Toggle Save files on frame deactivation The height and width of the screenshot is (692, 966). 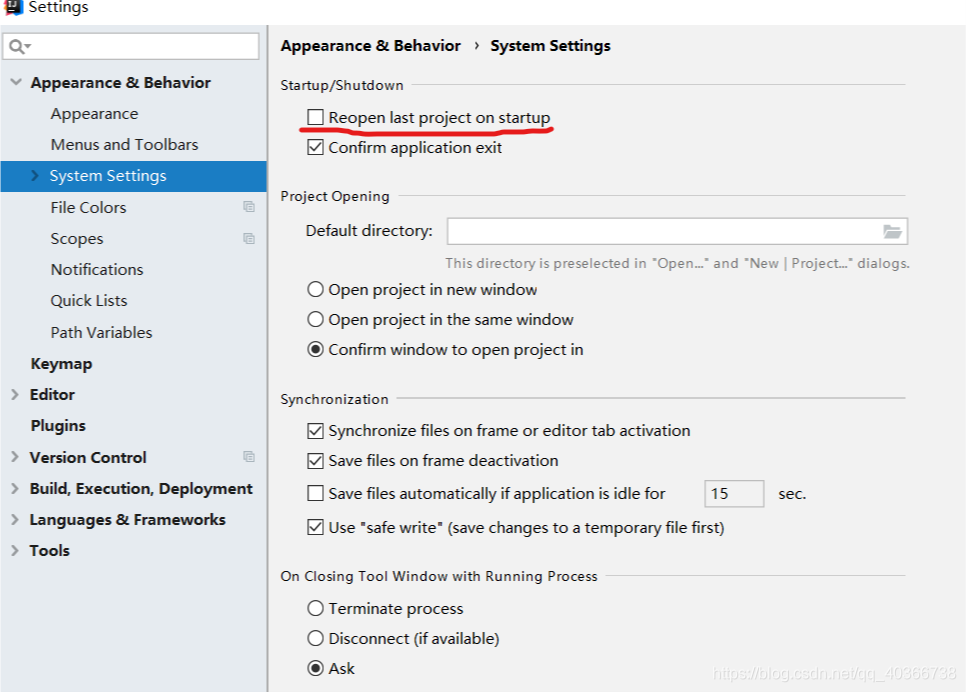(x=316, y=461)
